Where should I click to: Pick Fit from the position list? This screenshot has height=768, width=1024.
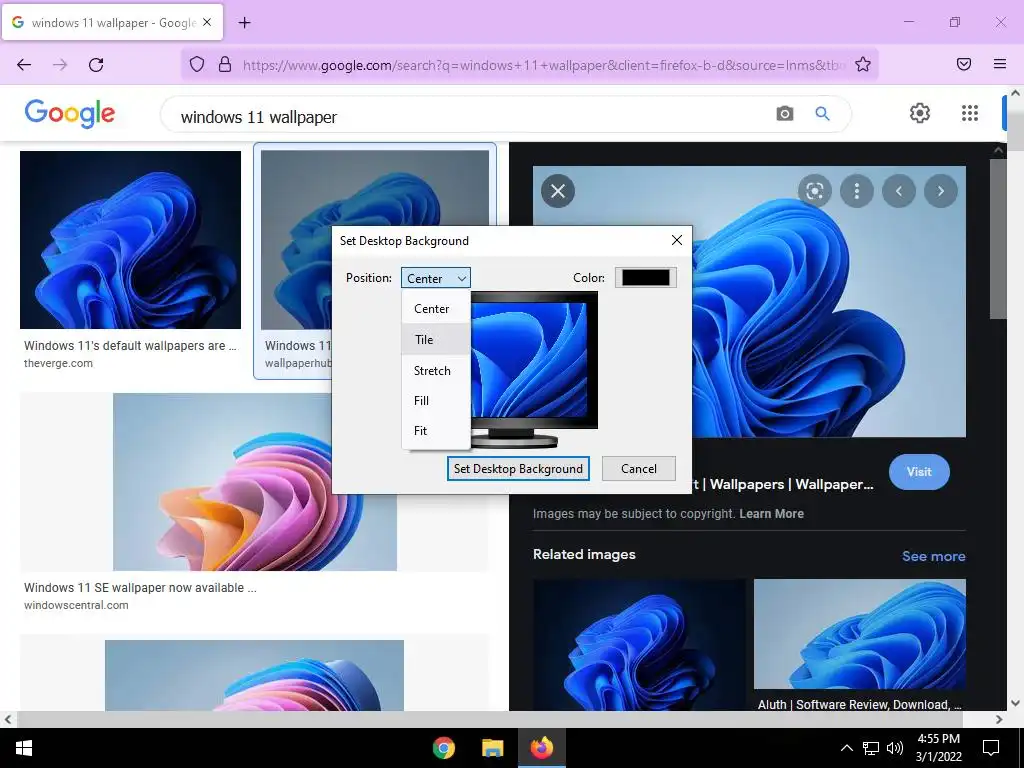point(436,430)
